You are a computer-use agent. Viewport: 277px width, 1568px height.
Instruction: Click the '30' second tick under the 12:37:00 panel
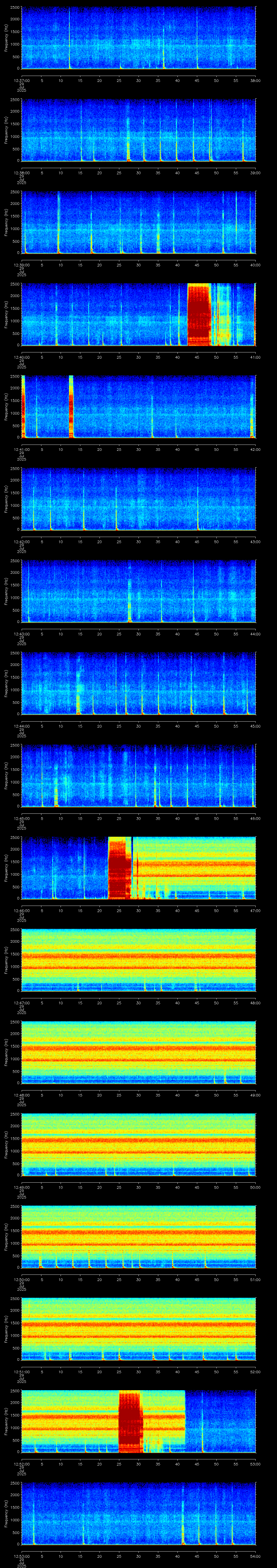pyautogui.click(x=139, y=80)
